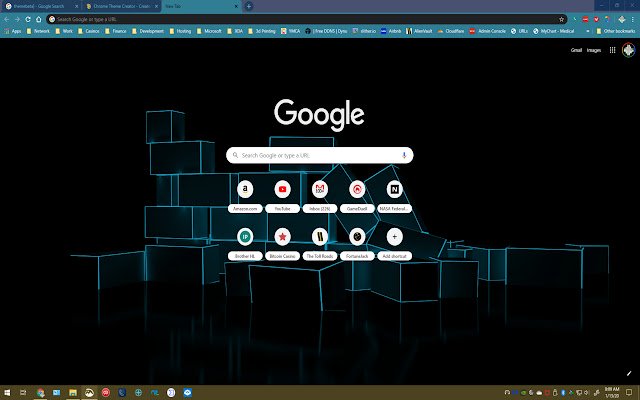The image size is (640, 400).
Task: Click the Chrome profile avatar in toolbar
Action: coord(622,19)
